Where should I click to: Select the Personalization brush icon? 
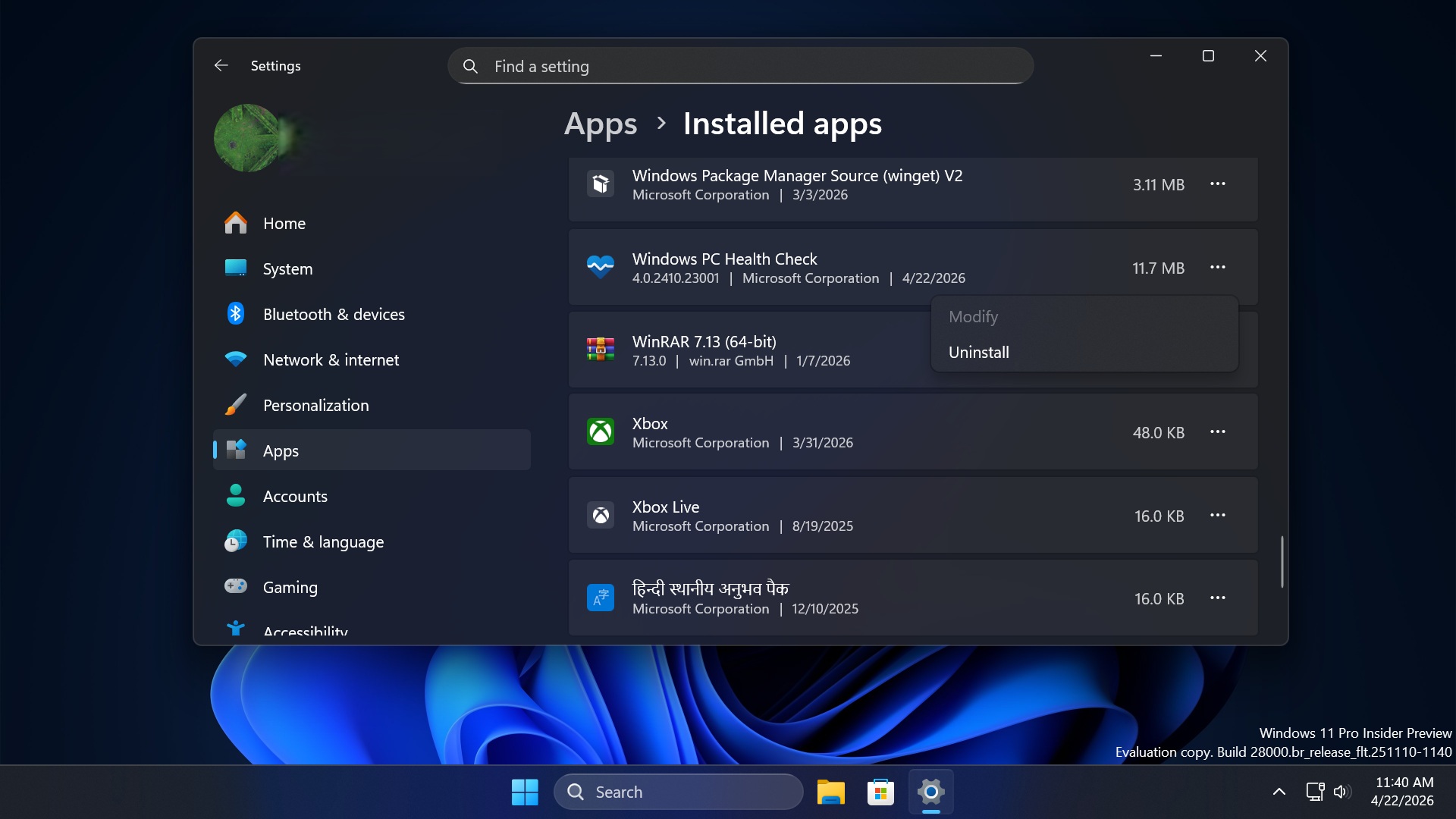click(x=236, y=405)
